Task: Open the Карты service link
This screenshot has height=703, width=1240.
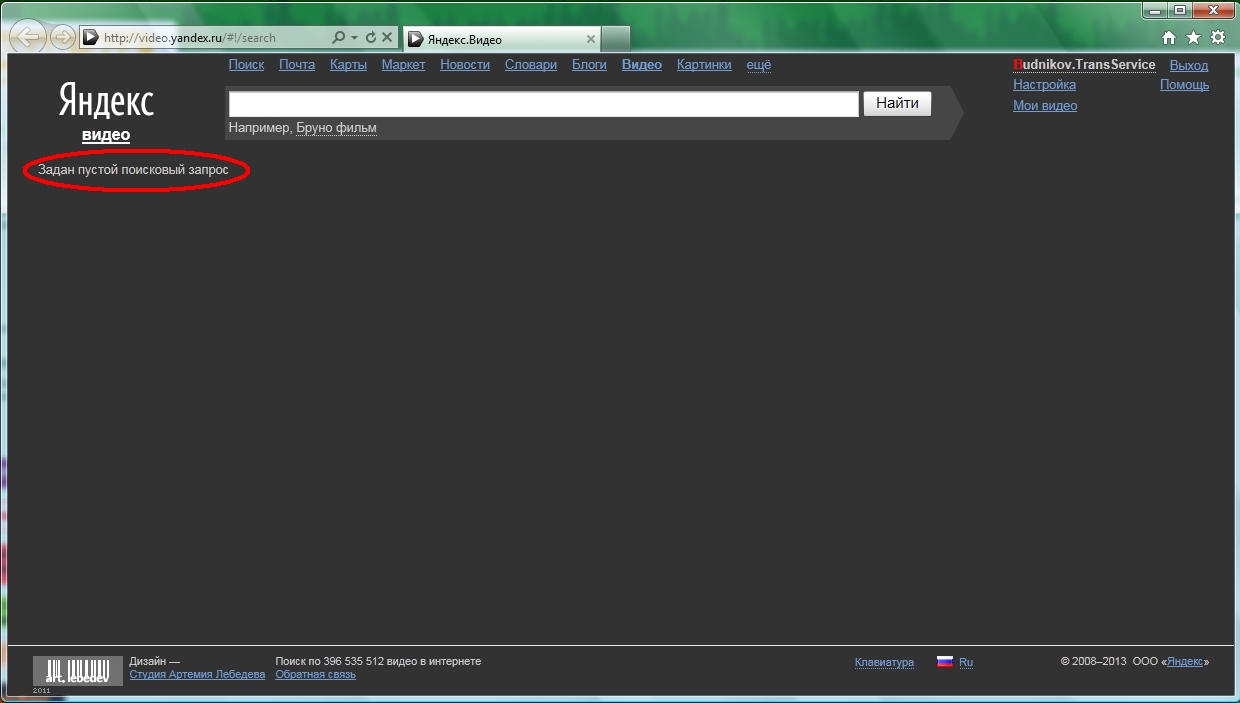Action: tap(348, 65)
